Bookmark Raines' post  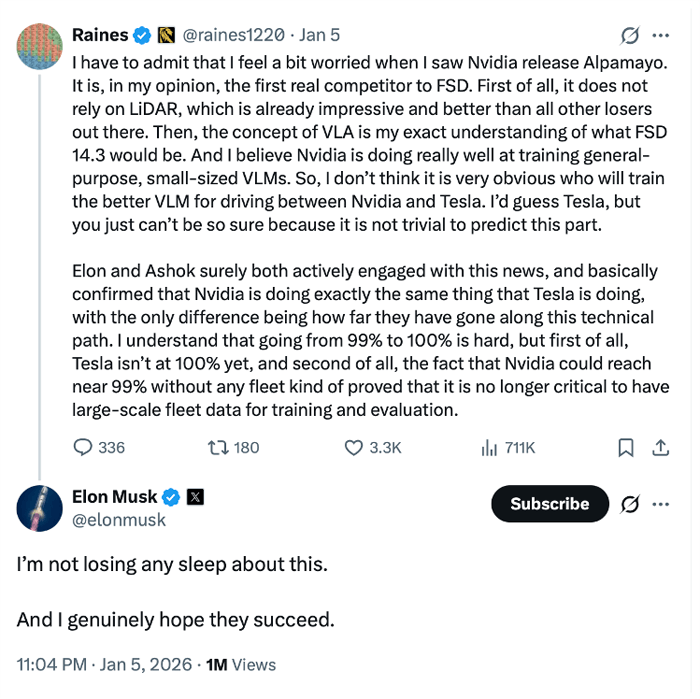pos(626,448)
